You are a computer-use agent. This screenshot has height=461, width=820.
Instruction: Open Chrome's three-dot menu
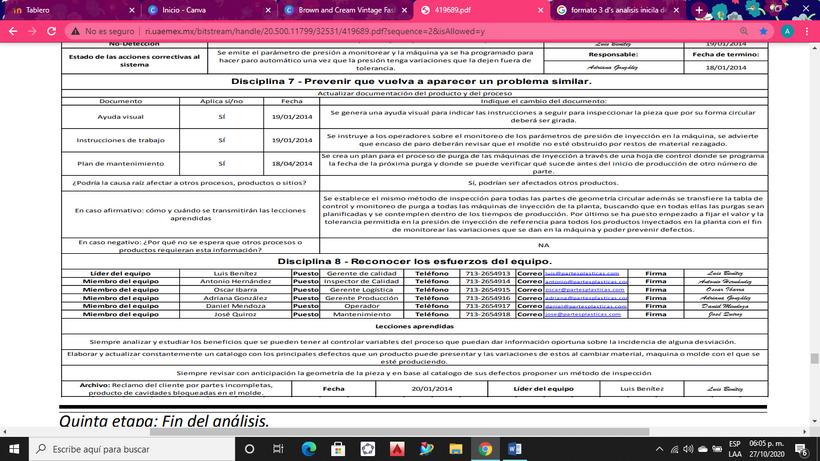807,31
